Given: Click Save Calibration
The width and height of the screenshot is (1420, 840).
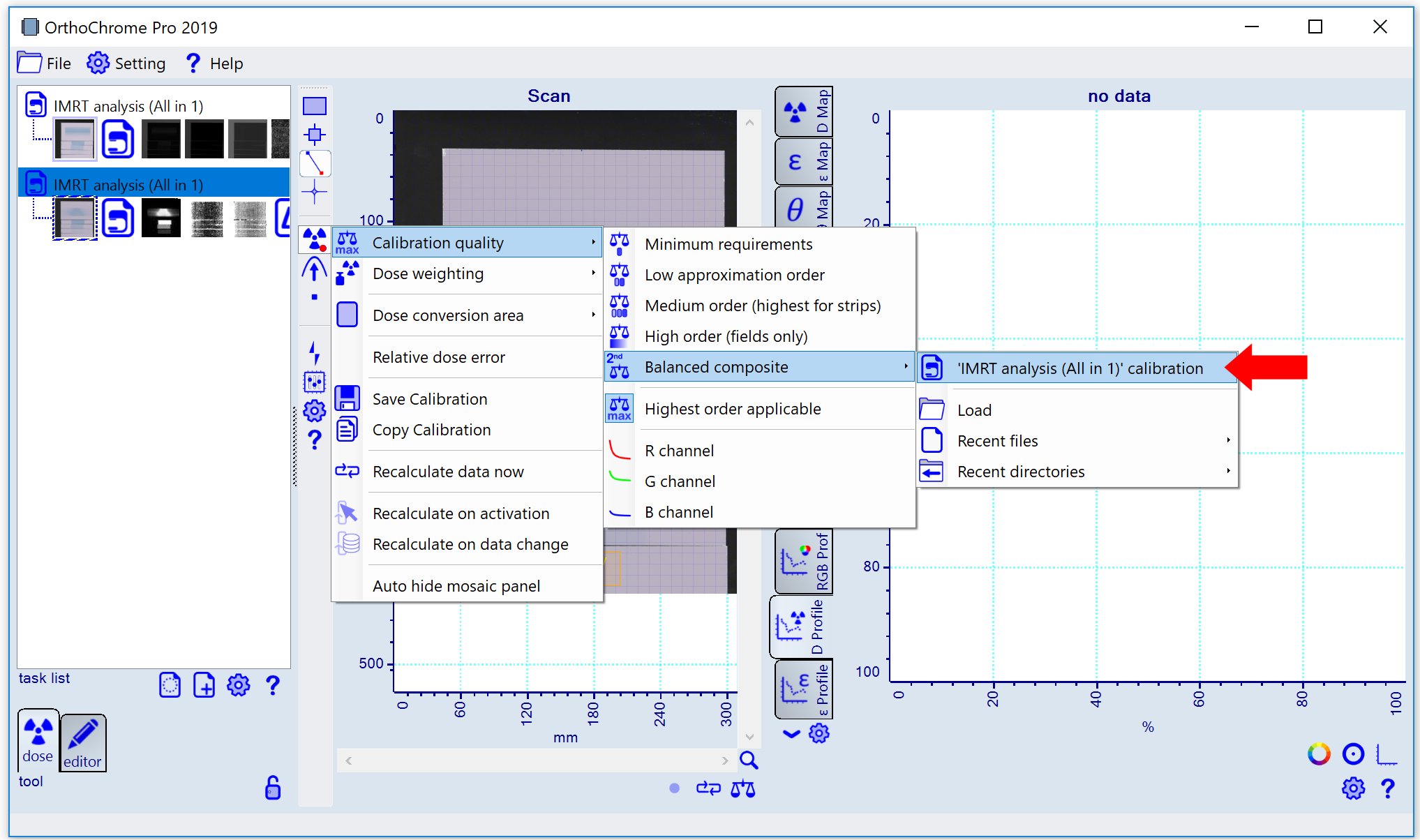Looking at the screenshot, I should pos(429,399).
